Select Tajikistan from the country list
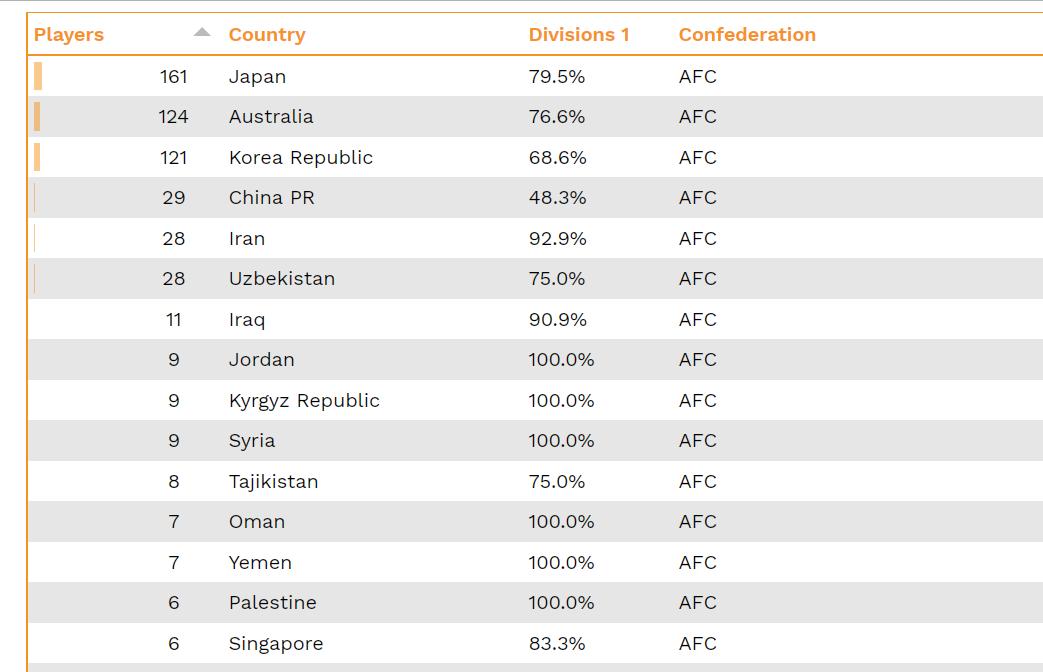The height and width of the screenshot is (672, 1043). tap(273, 482)
